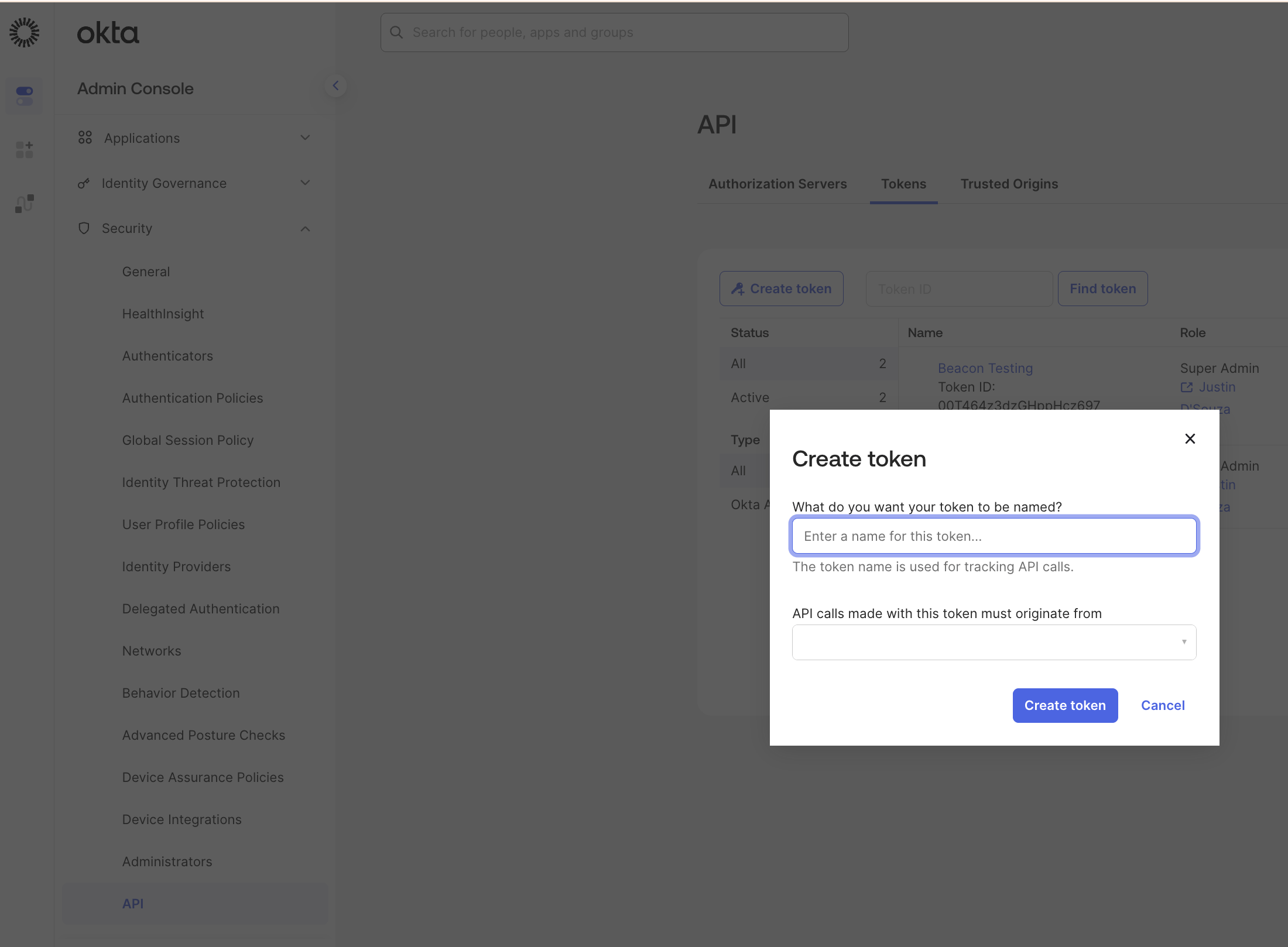
Task: Open Administrators page
Action: [x=167, y=862]
